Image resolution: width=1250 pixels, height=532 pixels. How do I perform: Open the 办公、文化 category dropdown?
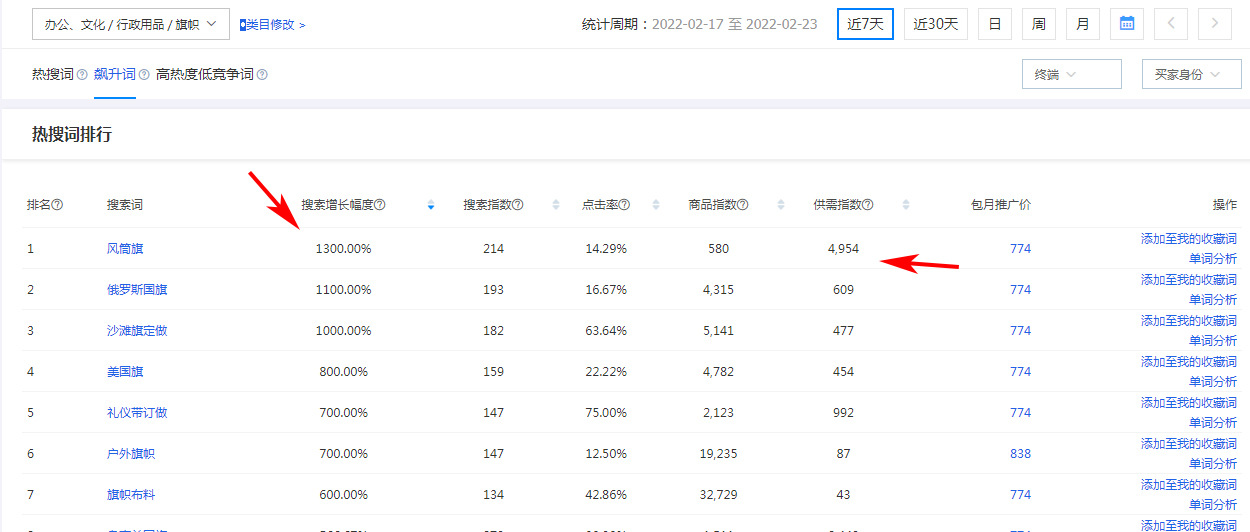131,24
